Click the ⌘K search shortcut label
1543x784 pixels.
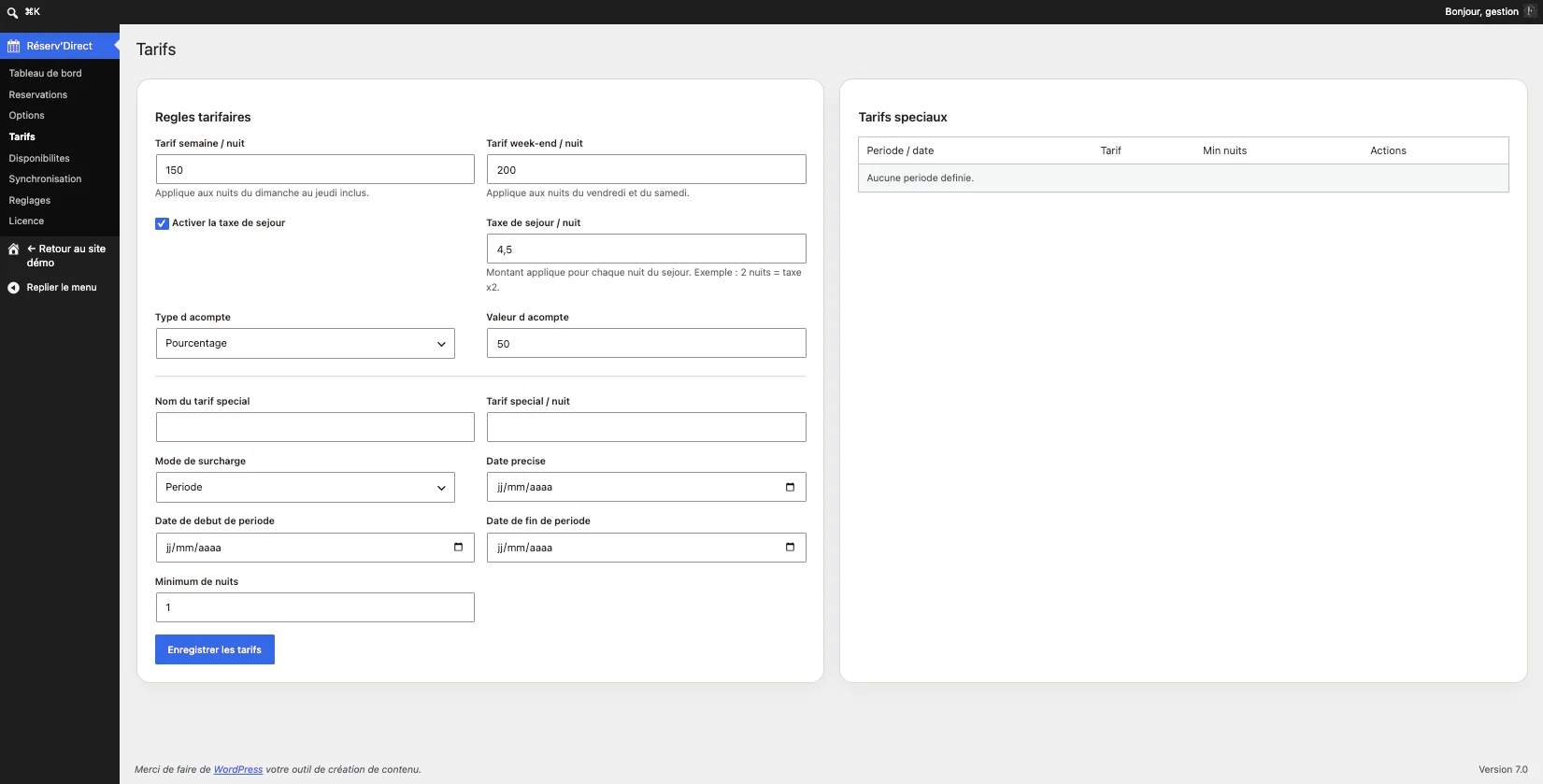(33, 12)
